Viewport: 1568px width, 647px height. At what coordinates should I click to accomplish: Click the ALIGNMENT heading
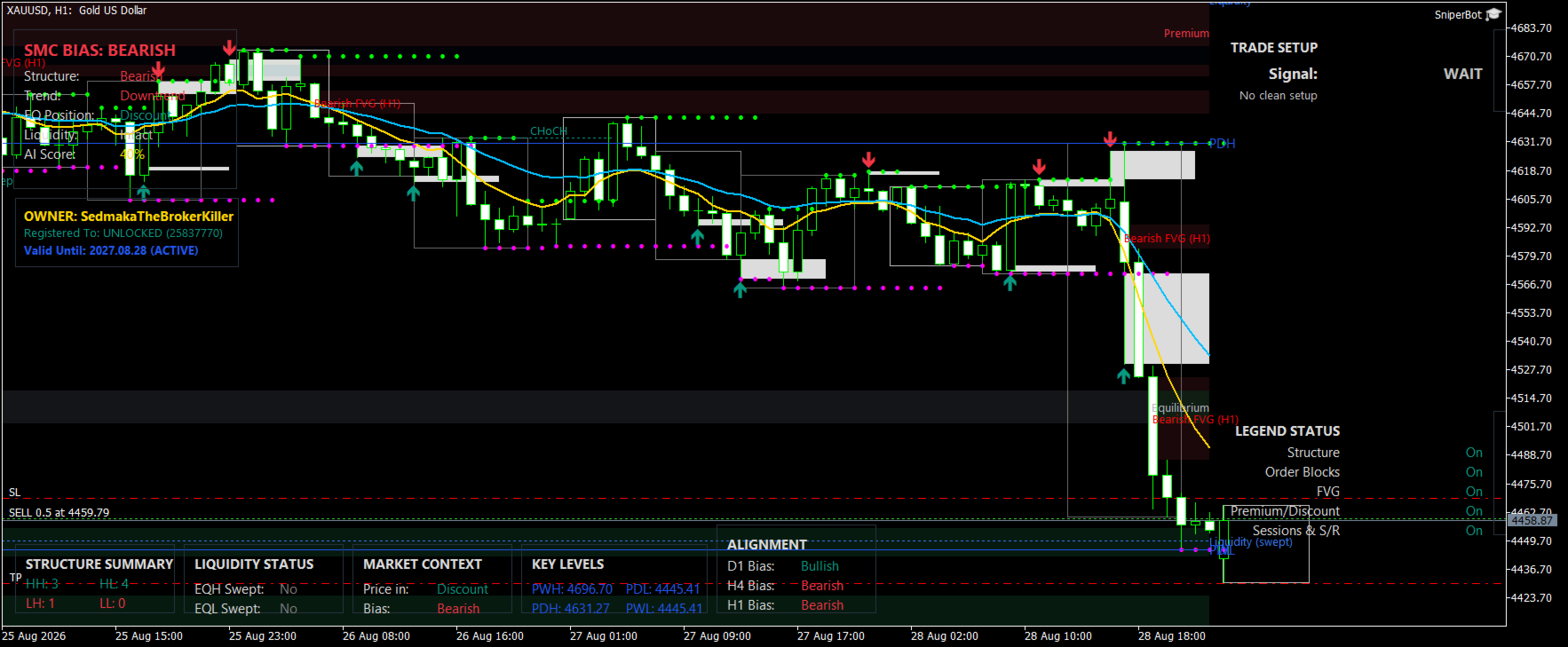(766, 545)
